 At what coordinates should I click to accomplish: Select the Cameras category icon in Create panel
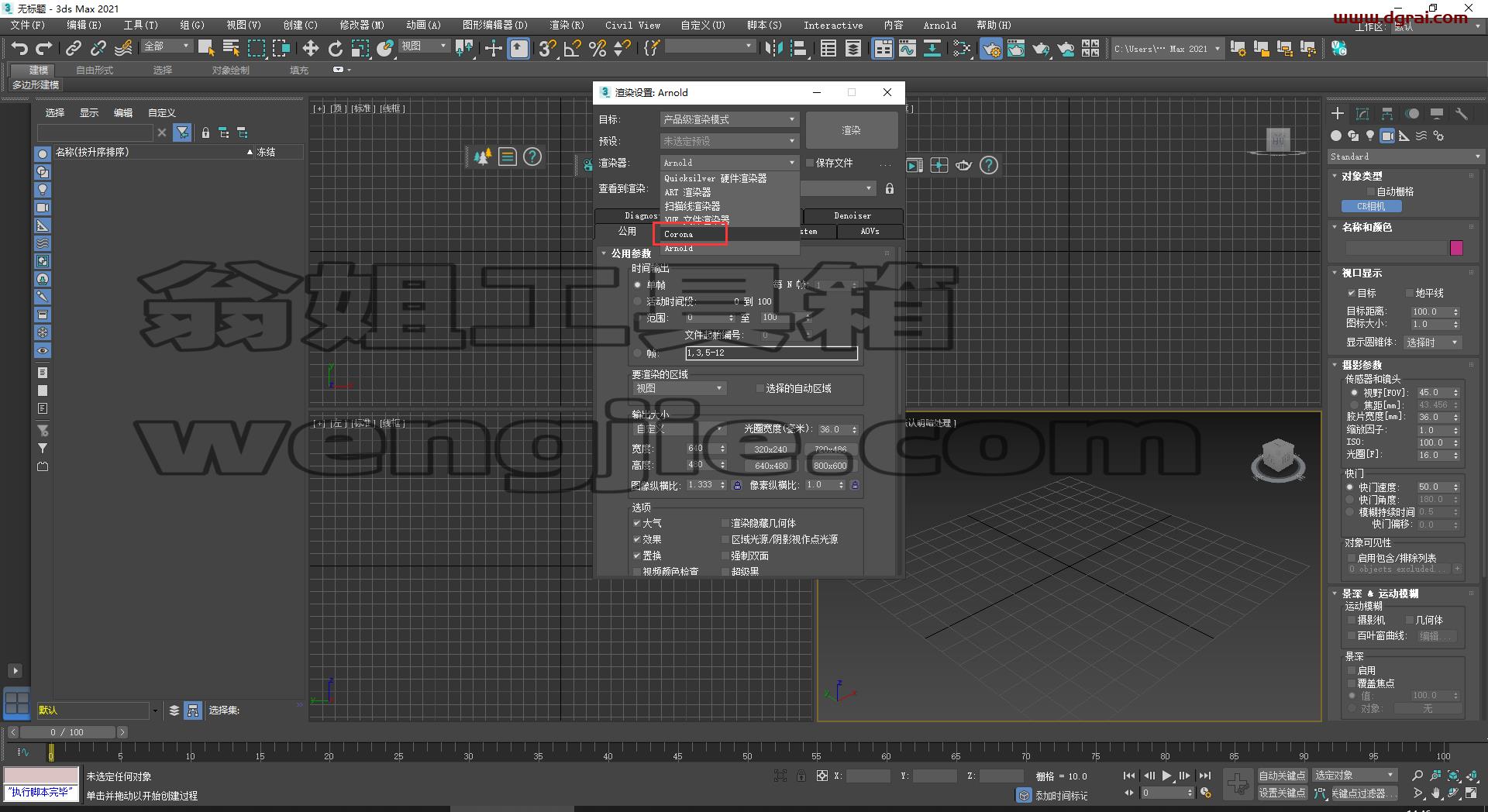click(1387, 136)
